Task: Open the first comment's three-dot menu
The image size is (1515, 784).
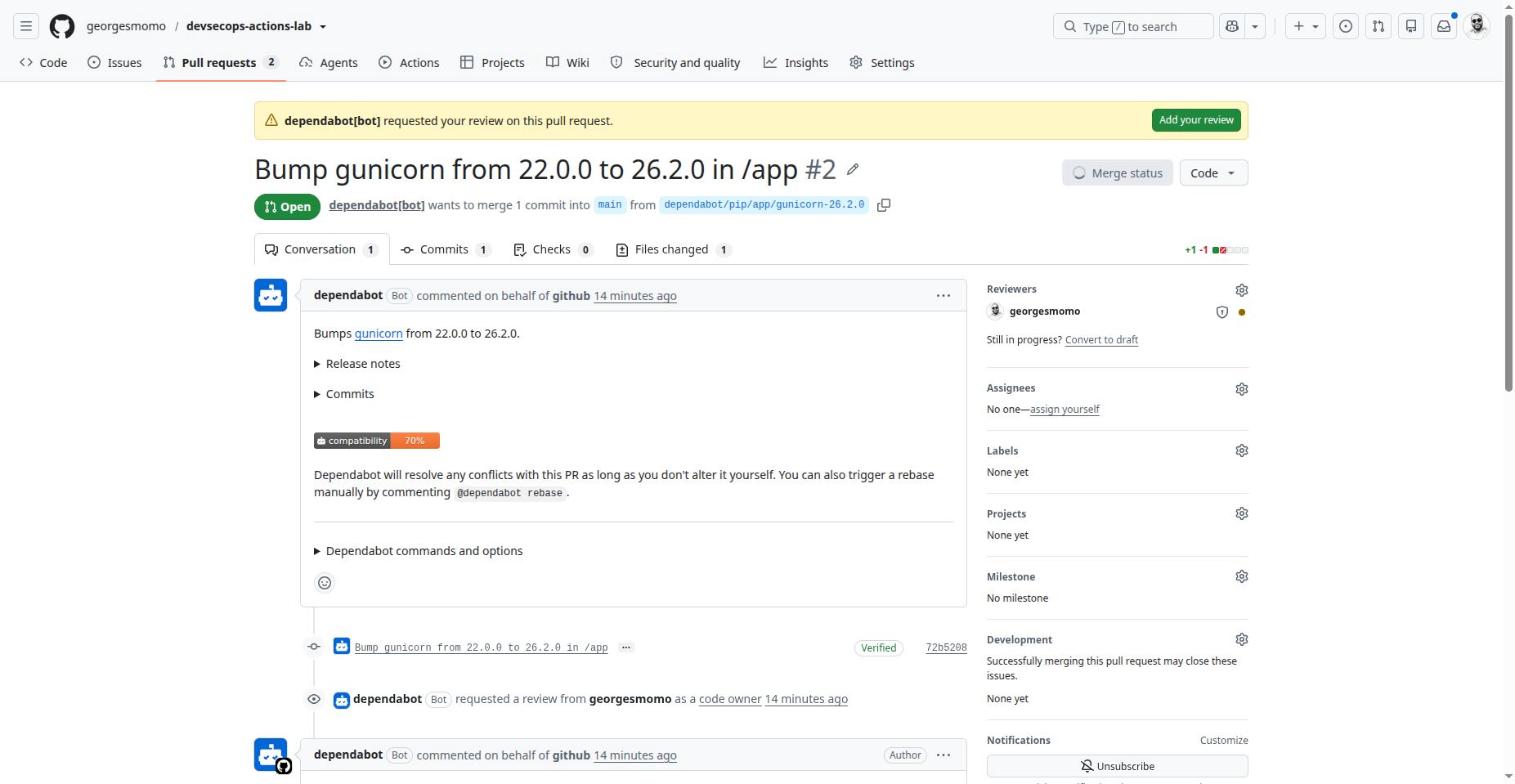Action: pos(943,296)
